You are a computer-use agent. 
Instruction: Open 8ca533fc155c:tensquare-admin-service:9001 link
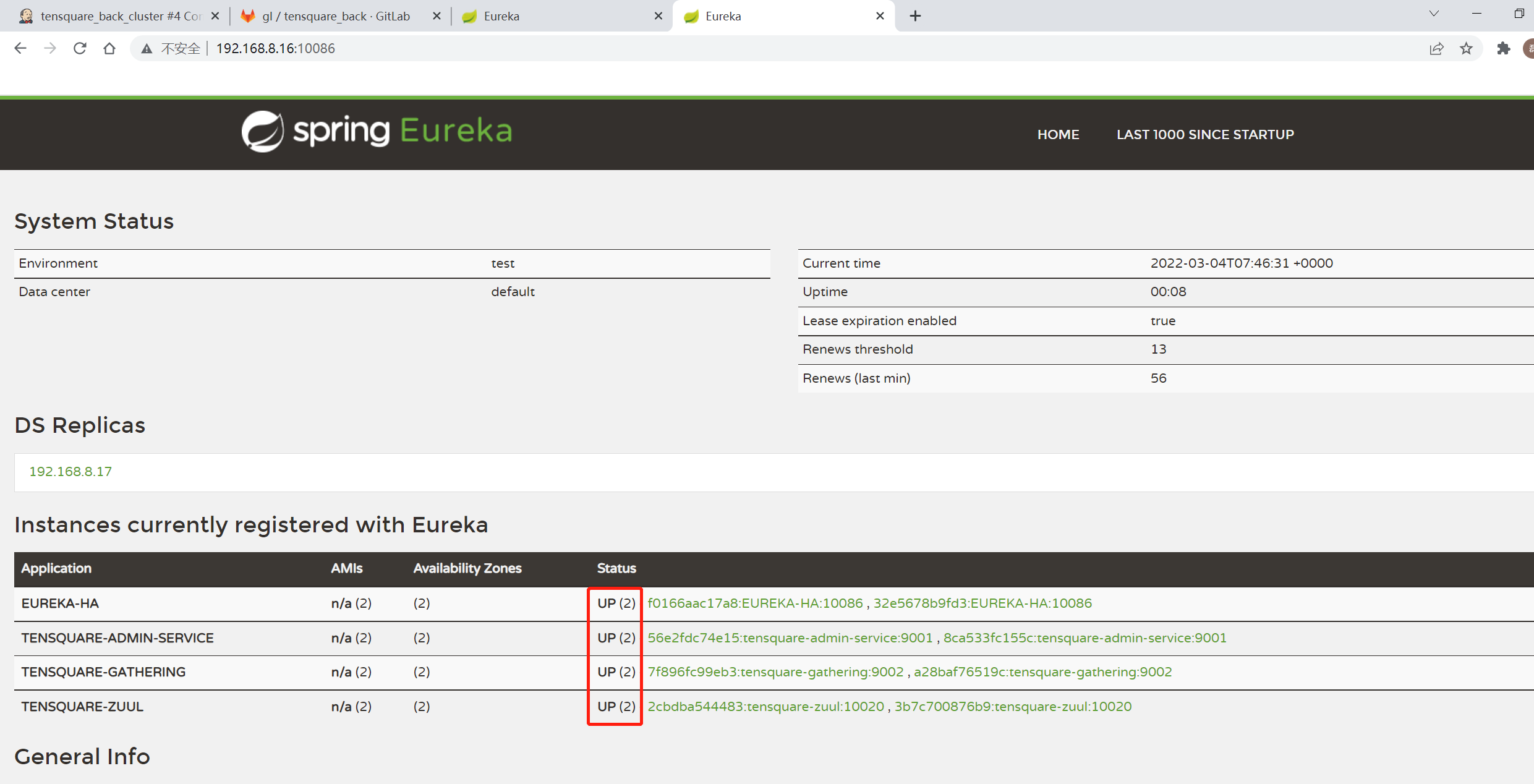tap(1085, 637)
